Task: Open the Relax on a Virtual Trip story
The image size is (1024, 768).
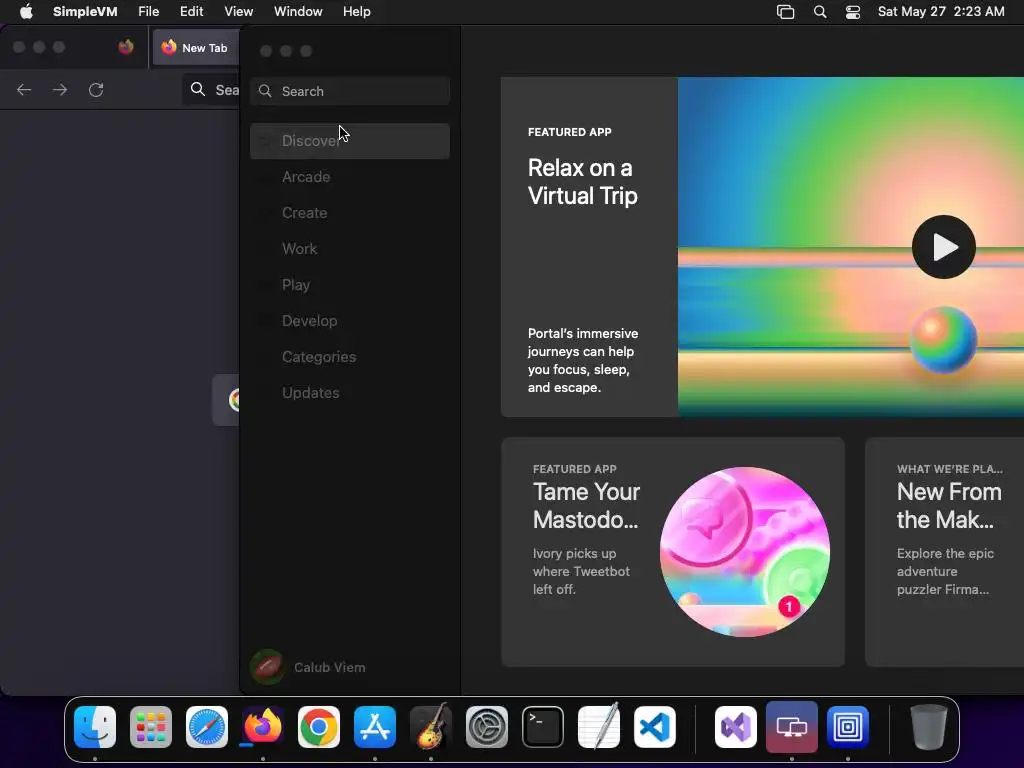Action: [x=589, y=247]
